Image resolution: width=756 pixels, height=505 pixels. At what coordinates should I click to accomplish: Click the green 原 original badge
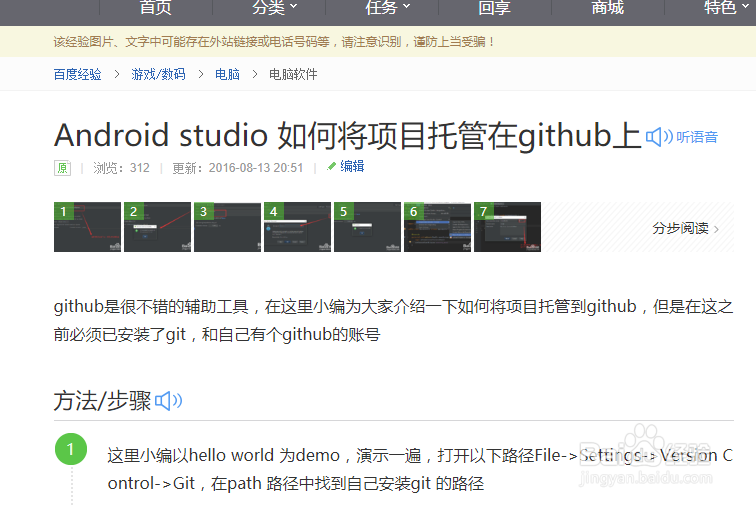click(x=62, y=168)
